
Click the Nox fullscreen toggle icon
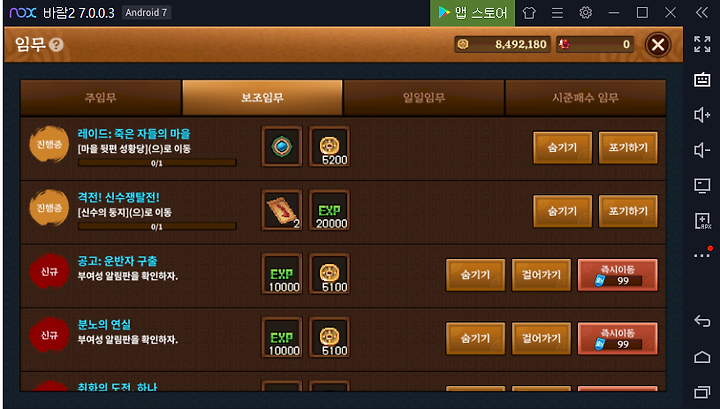click(702, 44)
